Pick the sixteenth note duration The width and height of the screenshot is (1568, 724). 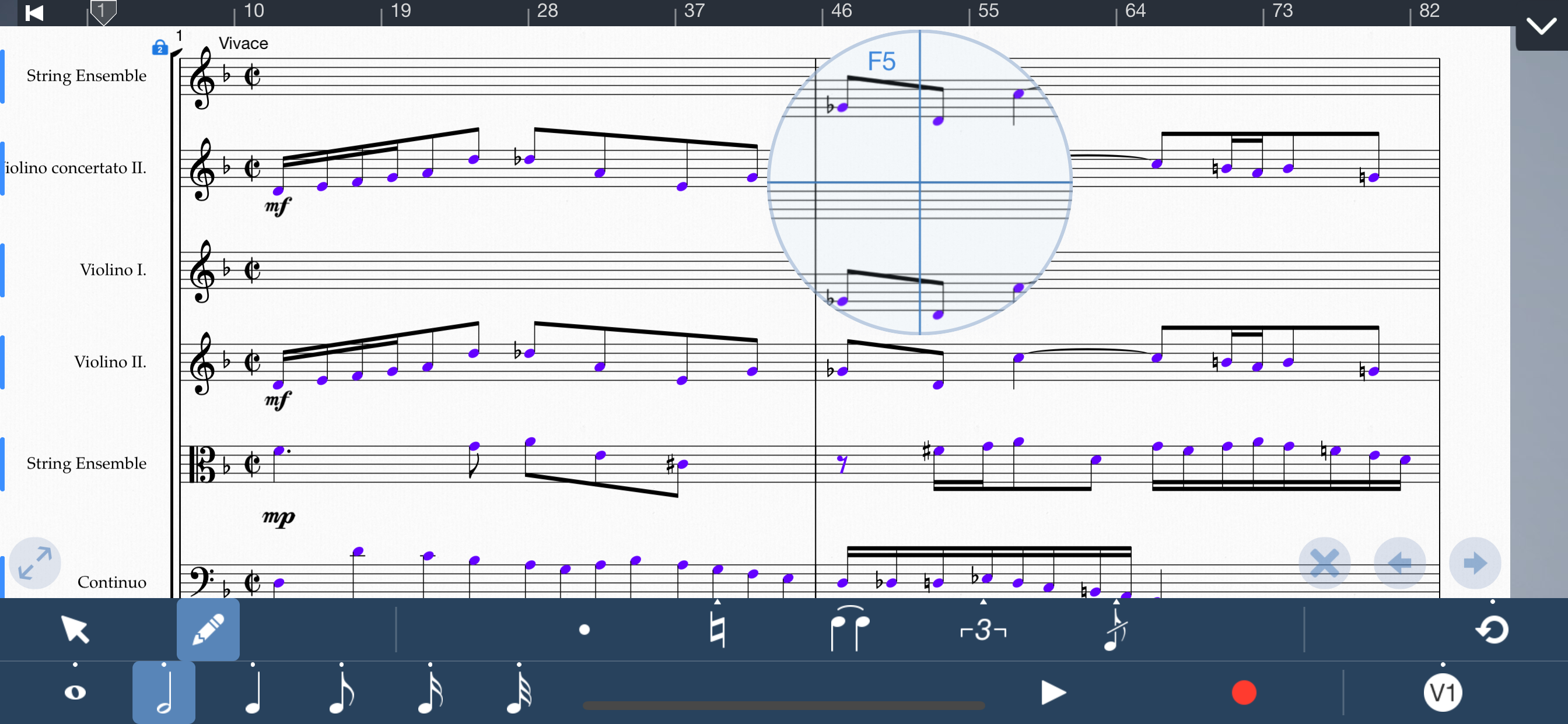click(430, 693)
